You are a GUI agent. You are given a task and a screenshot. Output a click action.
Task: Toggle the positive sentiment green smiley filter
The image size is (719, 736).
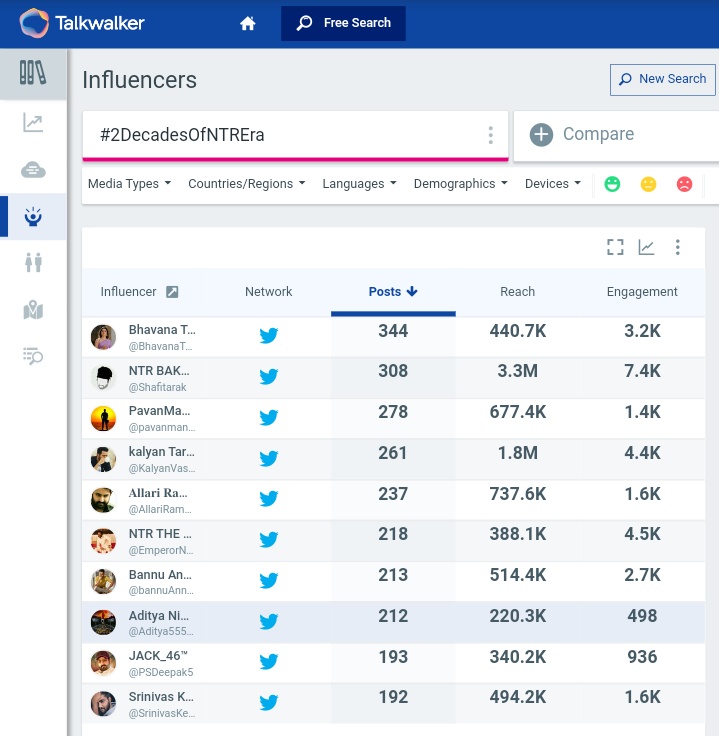(x=612, y=184)
